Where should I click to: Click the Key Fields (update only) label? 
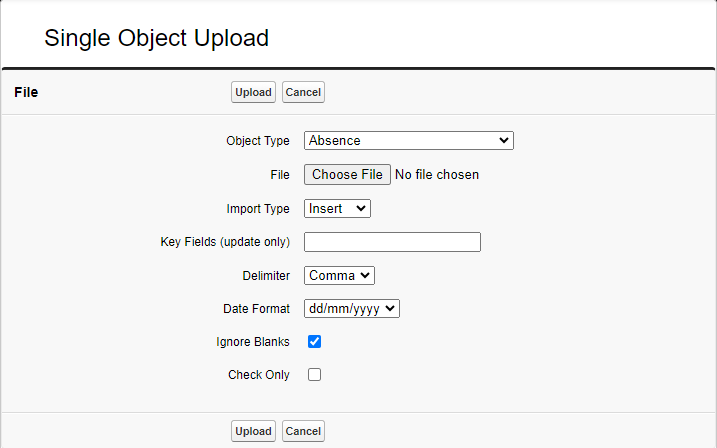[225, 242]
